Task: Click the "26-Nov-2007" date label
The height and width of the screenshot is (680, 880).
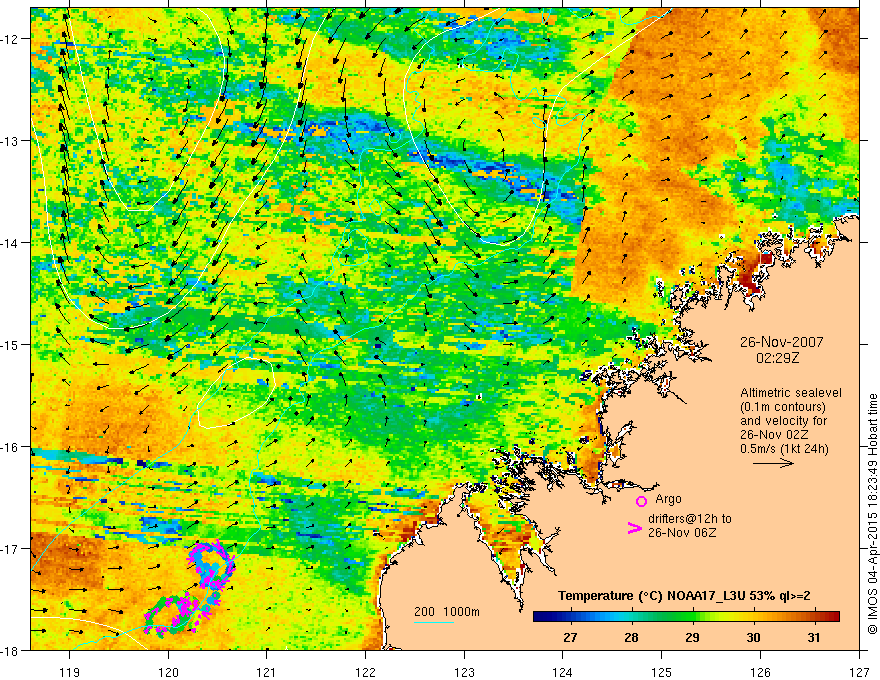Action: click(781, 342)
